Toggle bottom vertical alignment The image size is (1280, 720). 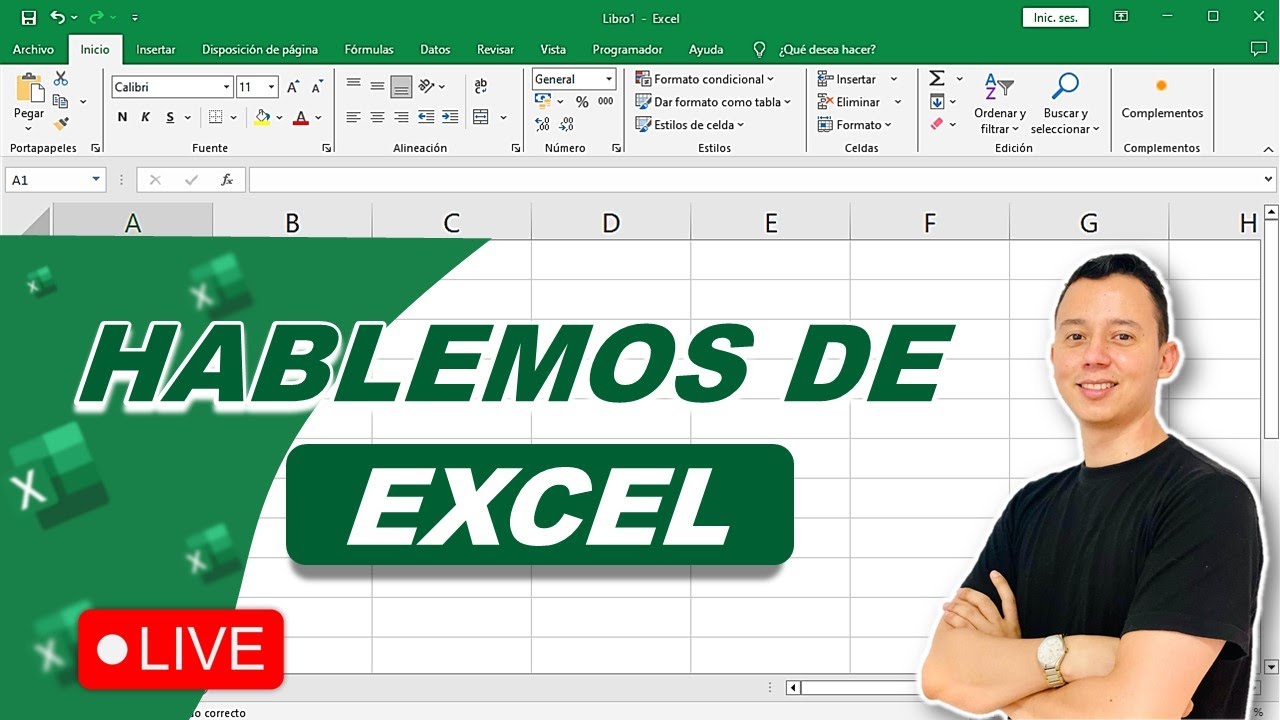point(401,86)
